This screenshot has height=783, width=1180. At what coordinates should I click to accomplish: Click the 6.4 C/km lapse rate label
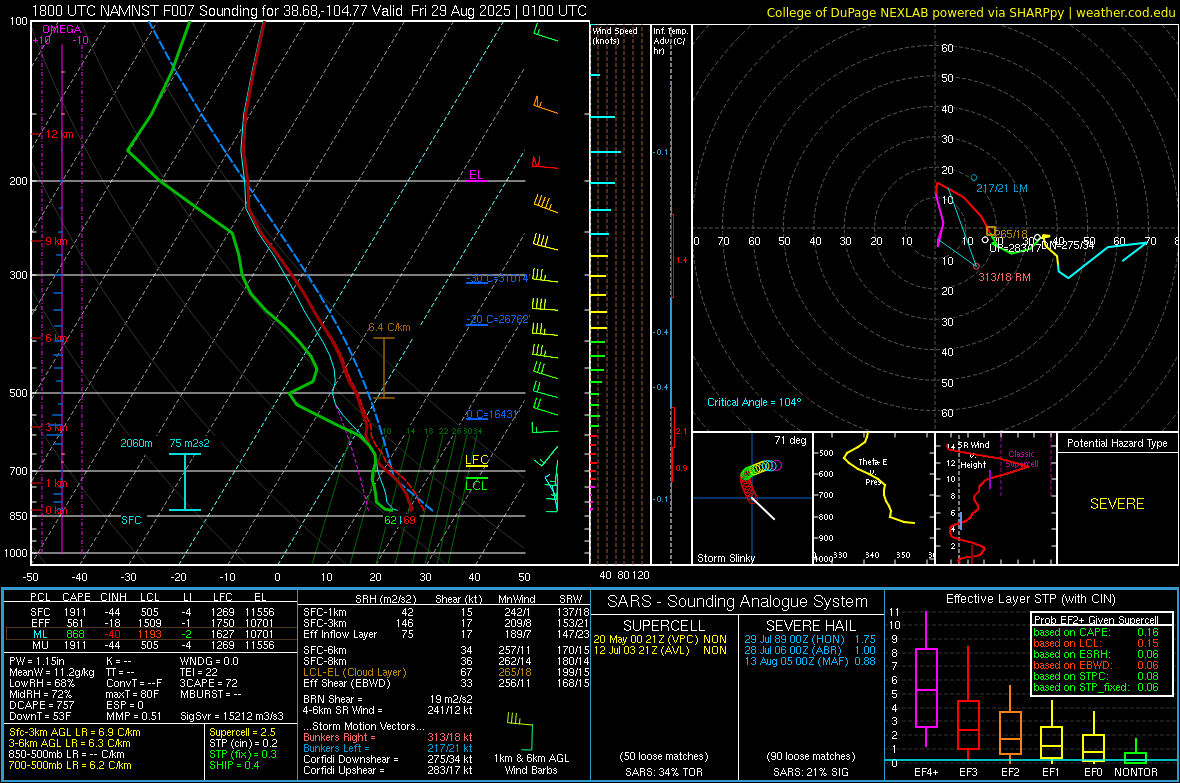click(389, 328)
